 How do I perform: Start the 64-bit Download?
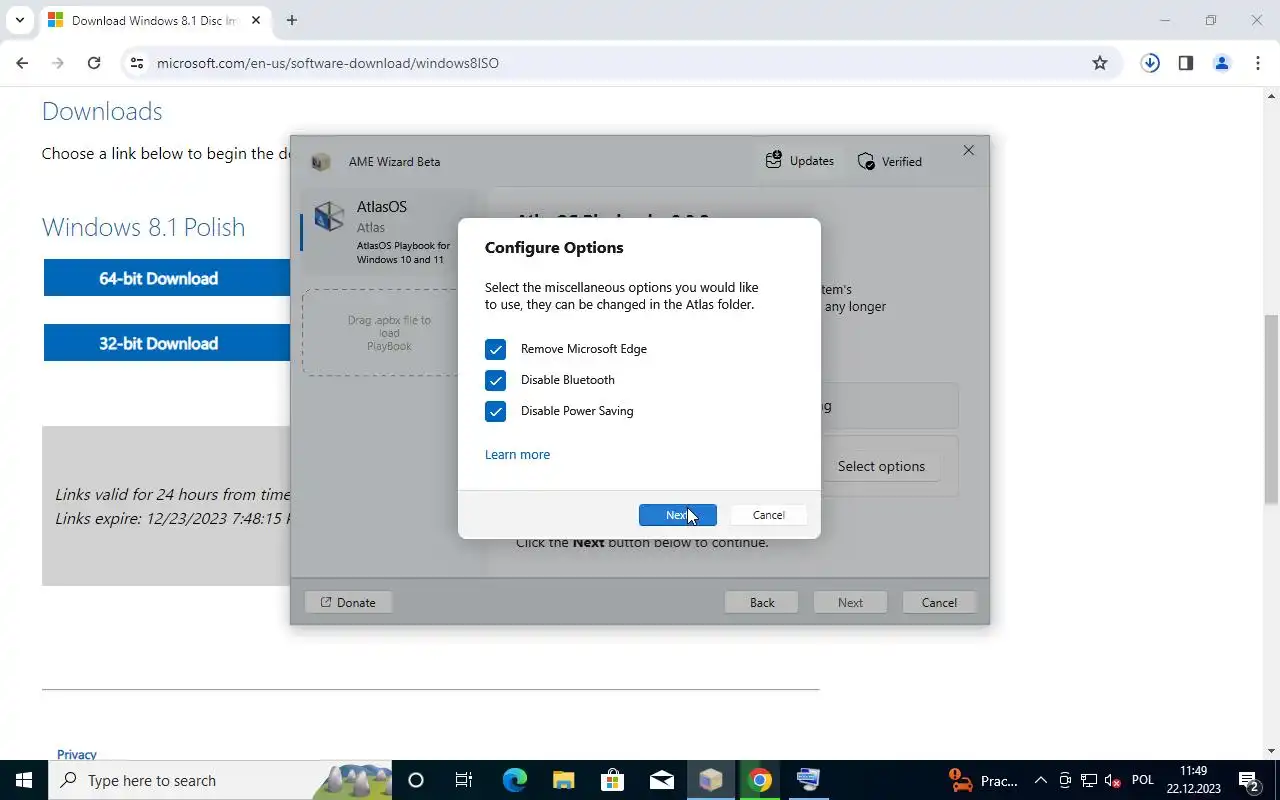pos(166,278)
